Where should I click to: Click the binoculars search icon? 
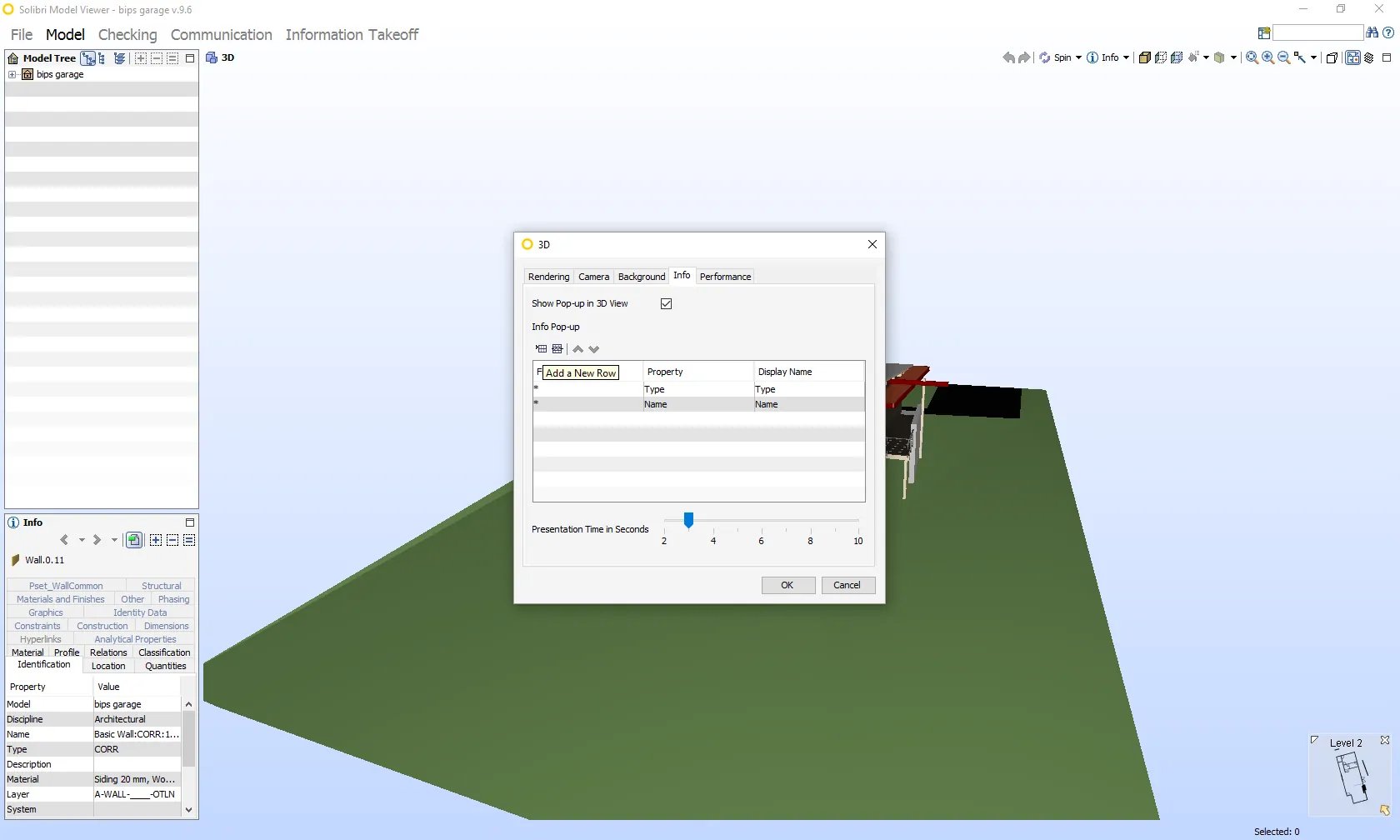pyautogui.click(x=1372, y=32)
